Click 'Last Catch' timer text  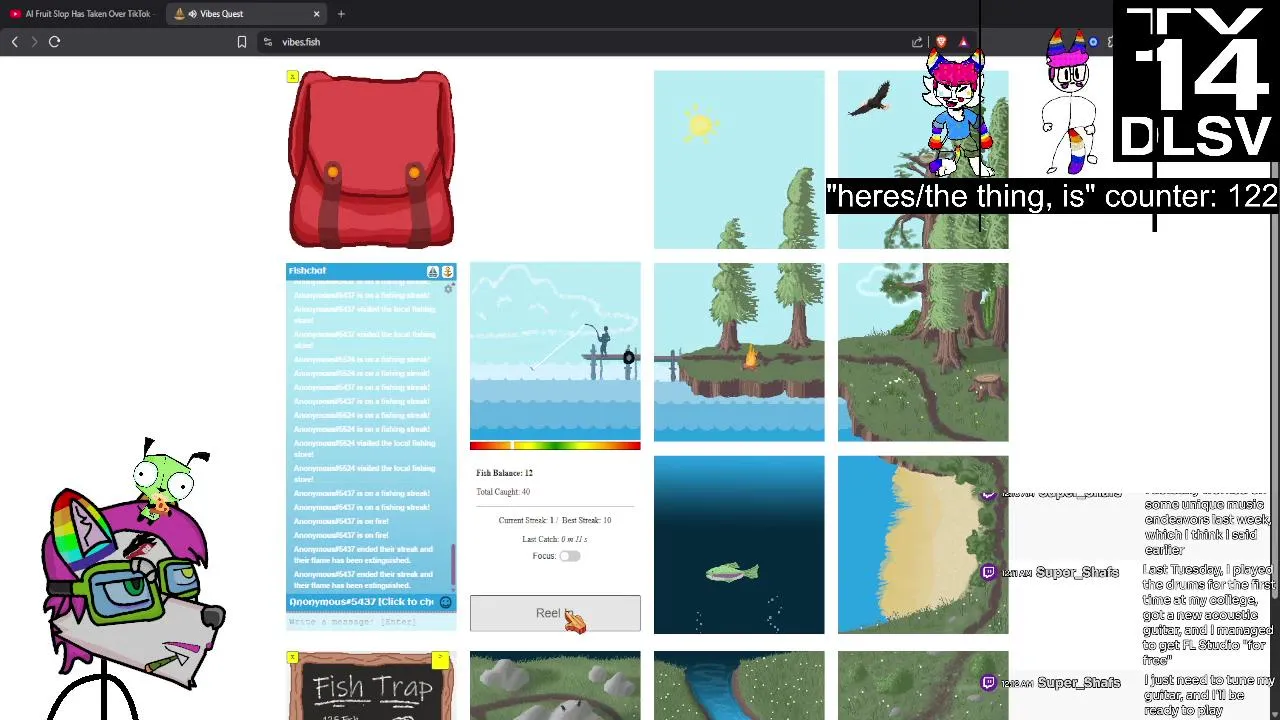coord(555,539)
